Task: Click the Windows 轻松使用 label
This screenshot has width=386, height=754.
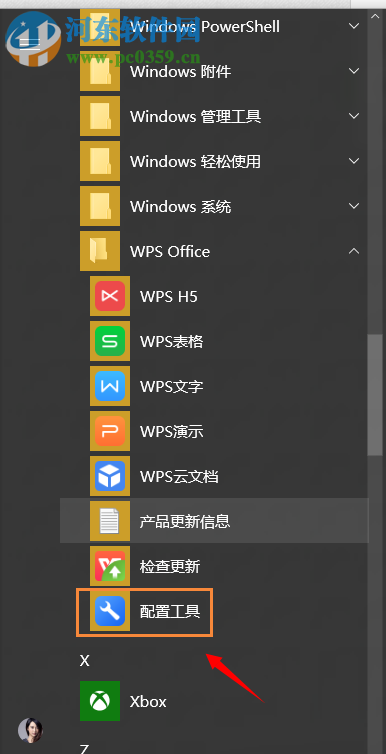Action: [x=195, y=162]
